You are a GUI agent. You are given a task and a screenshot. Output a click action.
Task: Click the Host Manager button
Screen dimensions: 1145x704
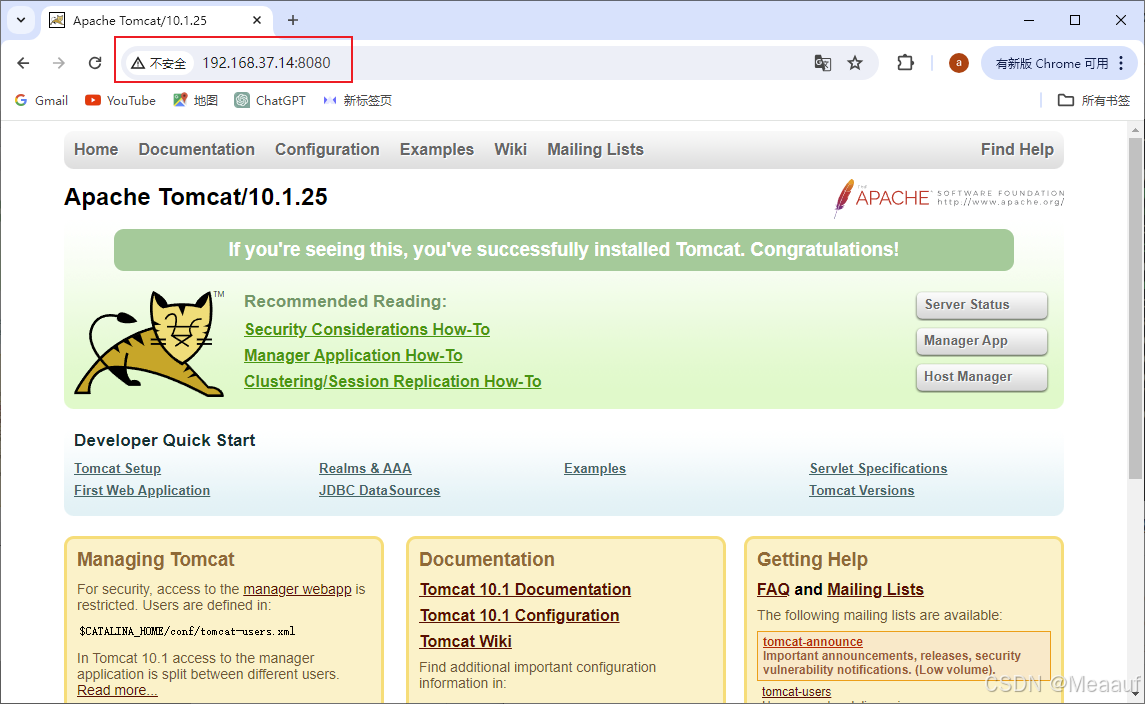[981, 377]
